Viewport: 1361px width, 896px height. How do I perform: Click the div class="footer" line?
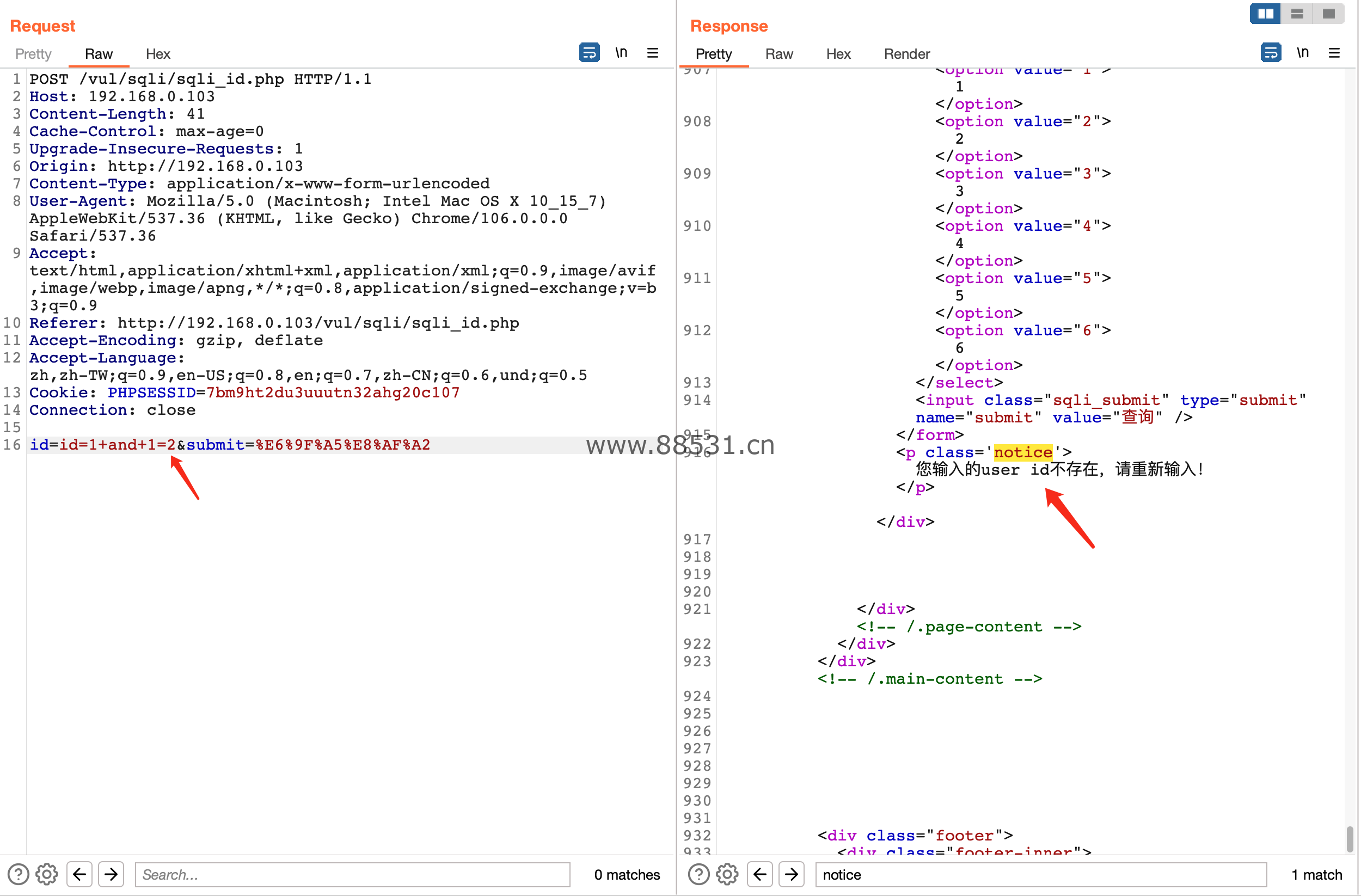tap(915, 836)
